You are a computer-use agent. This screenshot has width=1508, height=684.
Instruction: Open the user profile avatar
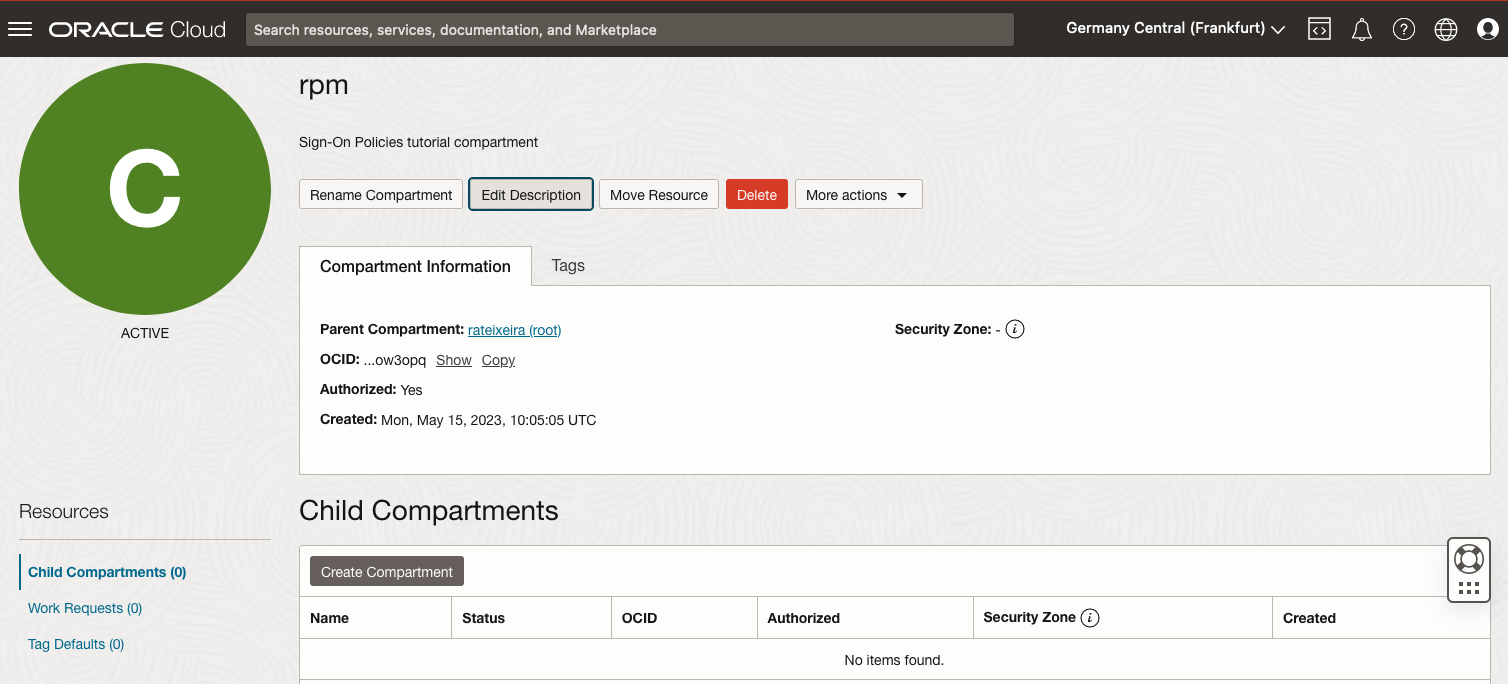coord(1487,28)
